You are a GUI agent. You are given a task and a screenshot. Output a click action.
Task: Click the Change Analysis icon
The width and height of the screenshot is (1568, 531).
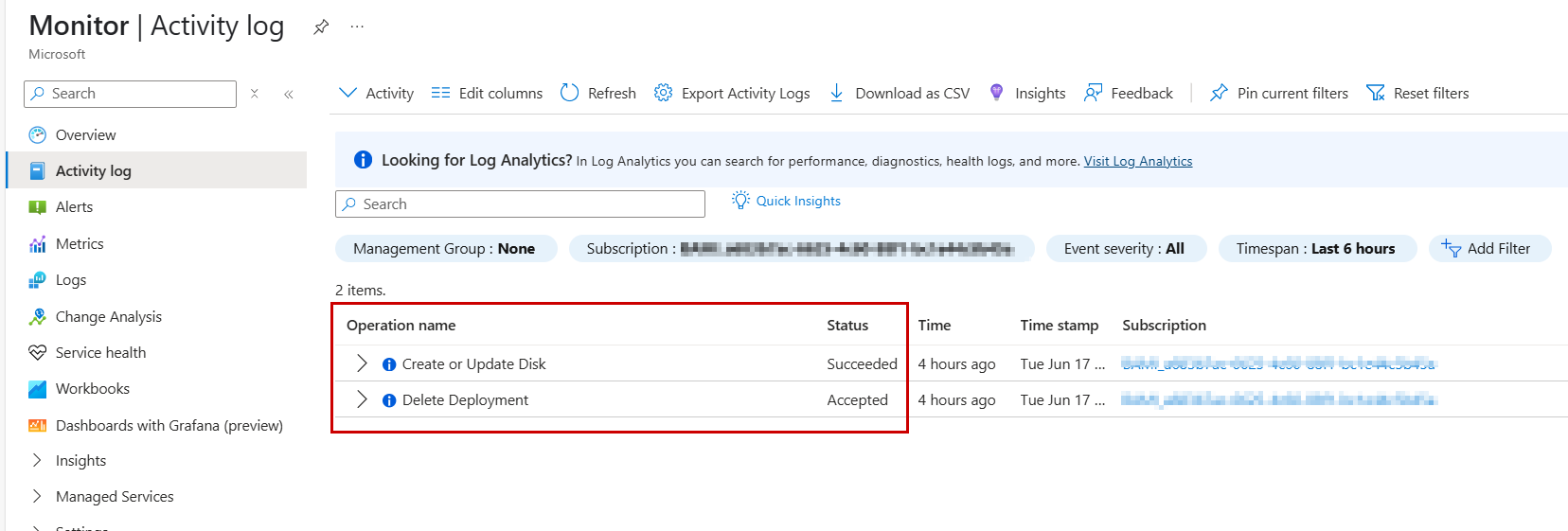(37, 316)
